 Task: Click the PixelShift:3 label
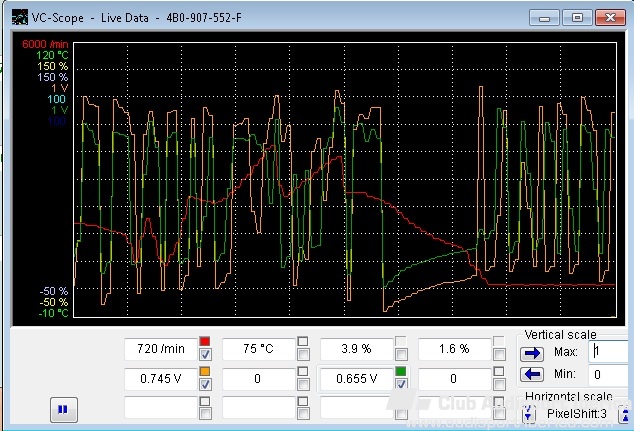(x=577, y=414)
